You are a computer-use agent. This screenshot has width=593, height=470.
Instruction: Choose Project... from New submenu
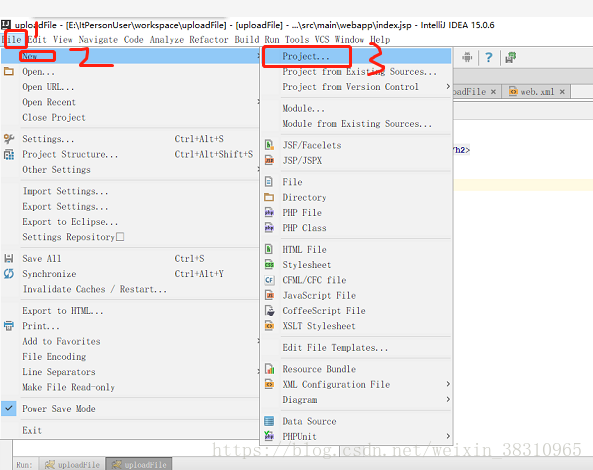tap(357, 56)
